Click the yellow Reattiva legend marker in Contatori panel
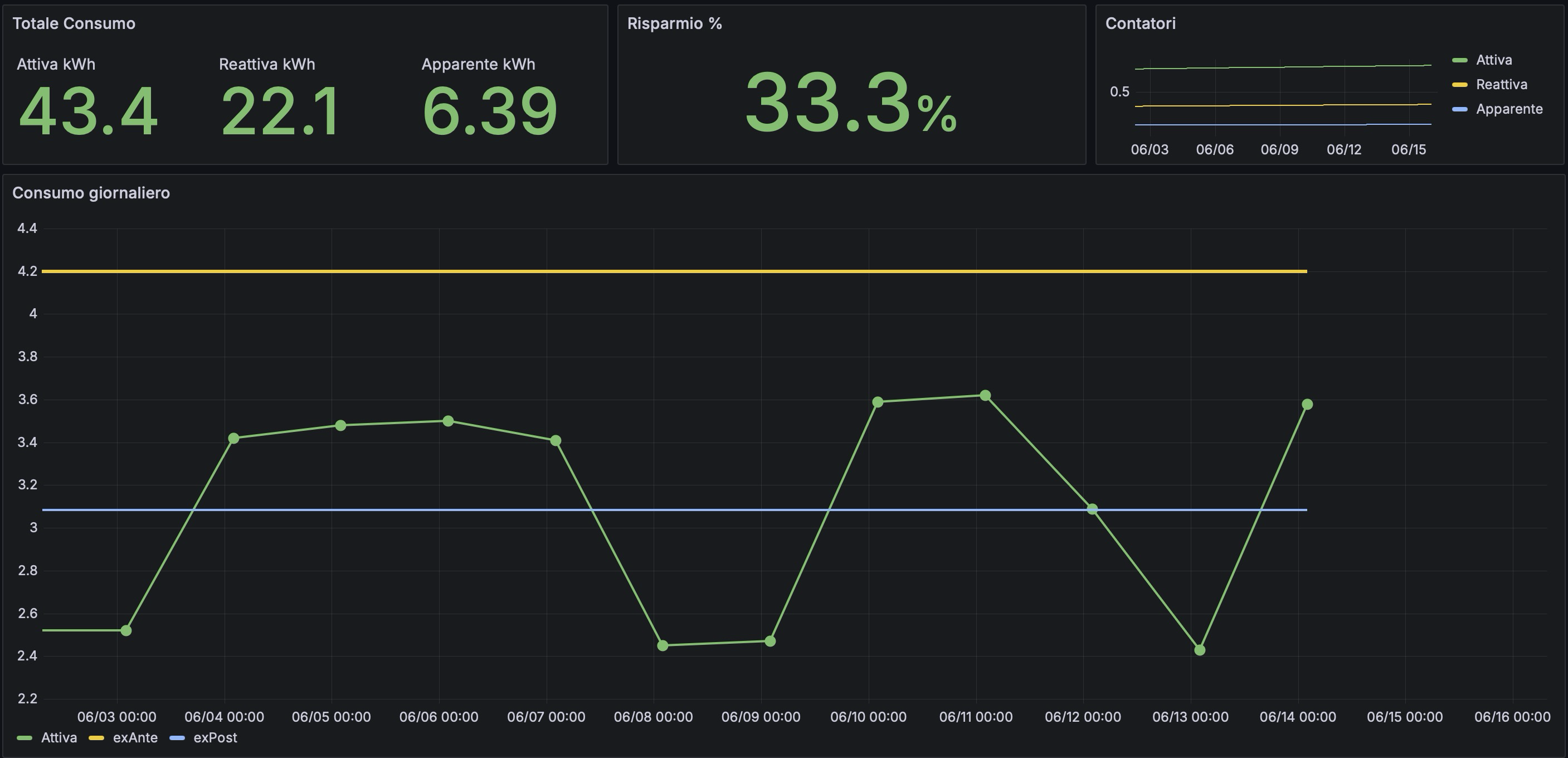 click(1460, 85)
